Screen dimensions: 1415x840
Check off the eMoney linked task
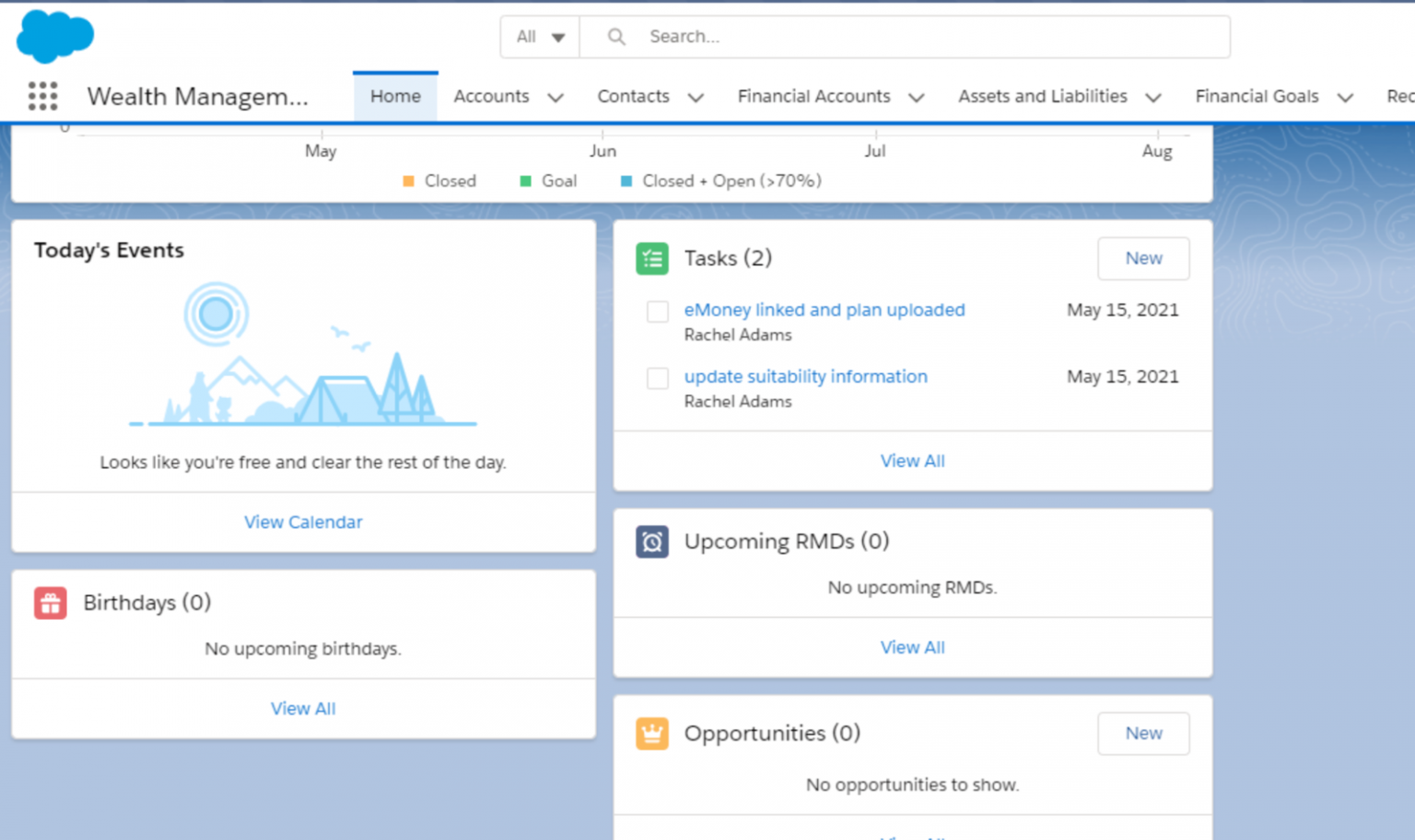pos(657,312)
